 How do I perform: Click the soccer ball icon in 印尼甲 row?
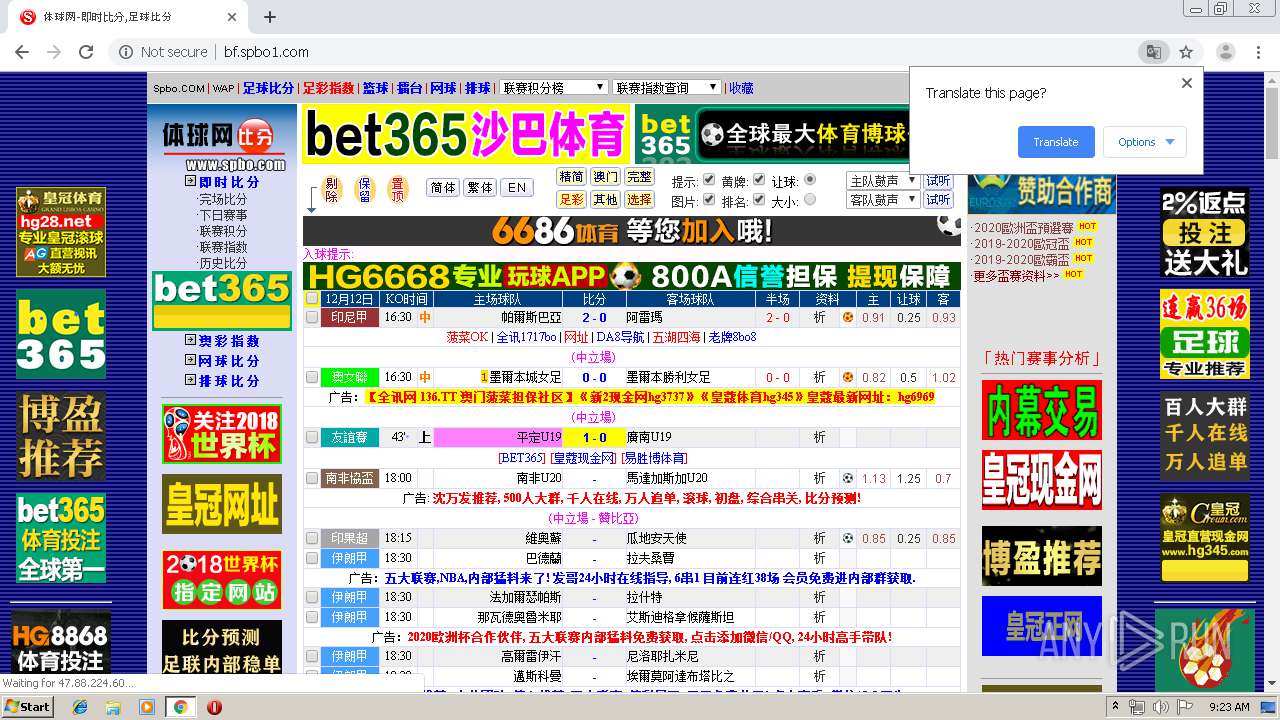point(847,318)
